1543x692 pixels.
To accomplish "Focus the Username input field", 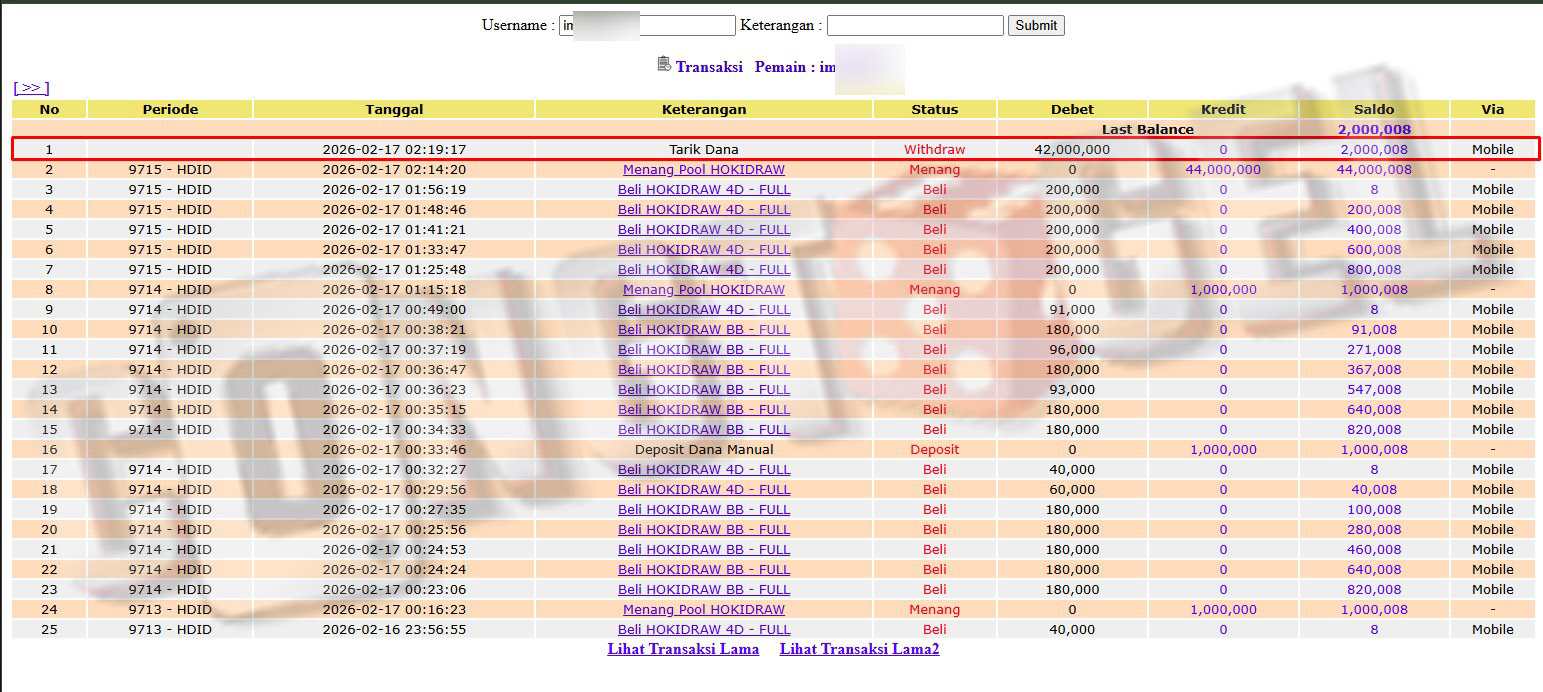I will click(647, 26).
